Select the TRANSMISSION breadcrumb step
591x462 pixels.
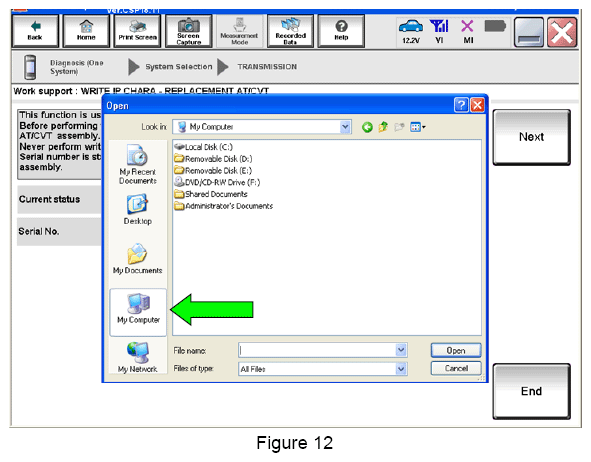(267, 67)
